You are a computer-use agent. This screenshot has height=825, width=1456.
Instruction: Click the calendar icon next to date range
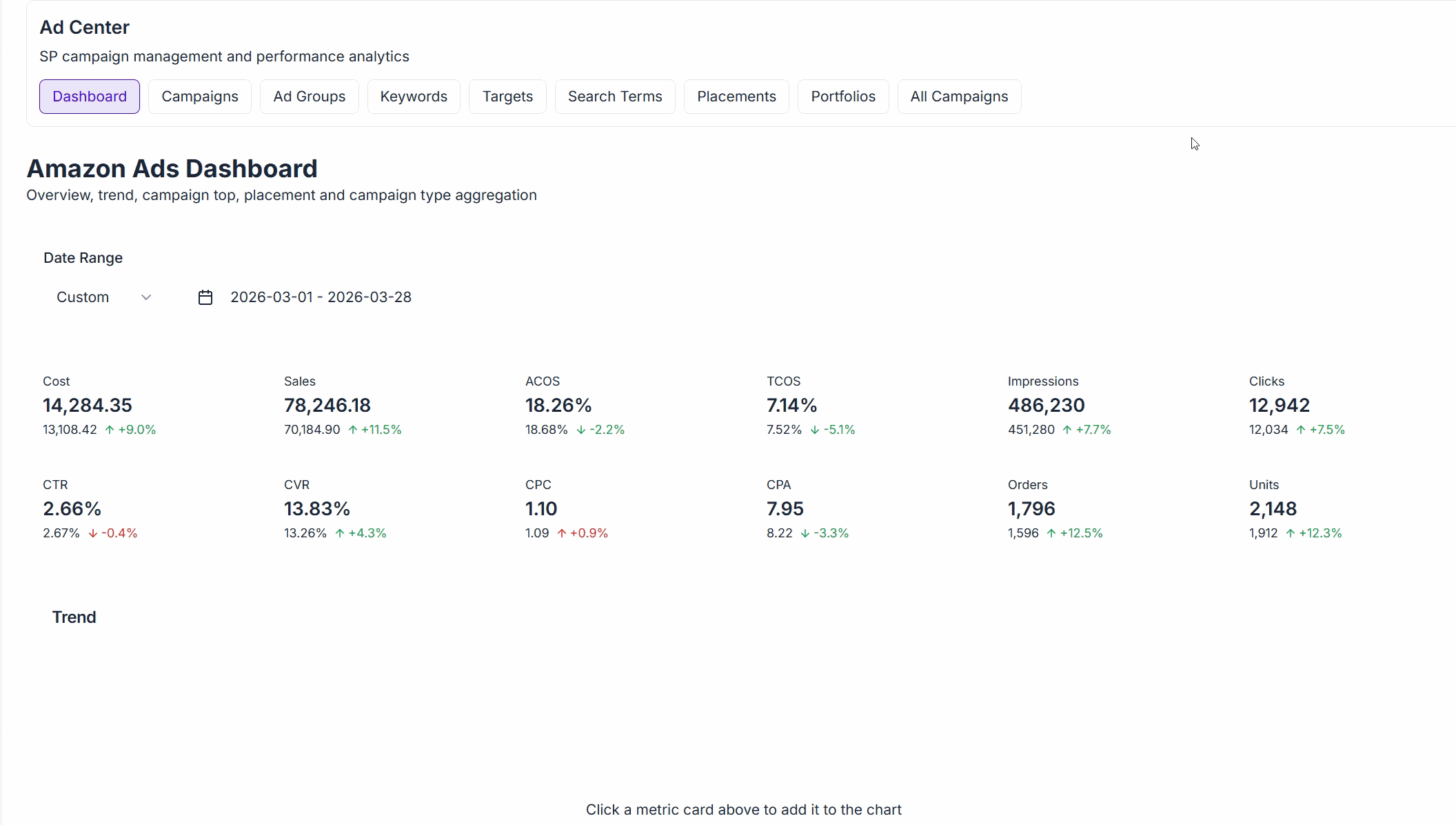pos(205,297)
